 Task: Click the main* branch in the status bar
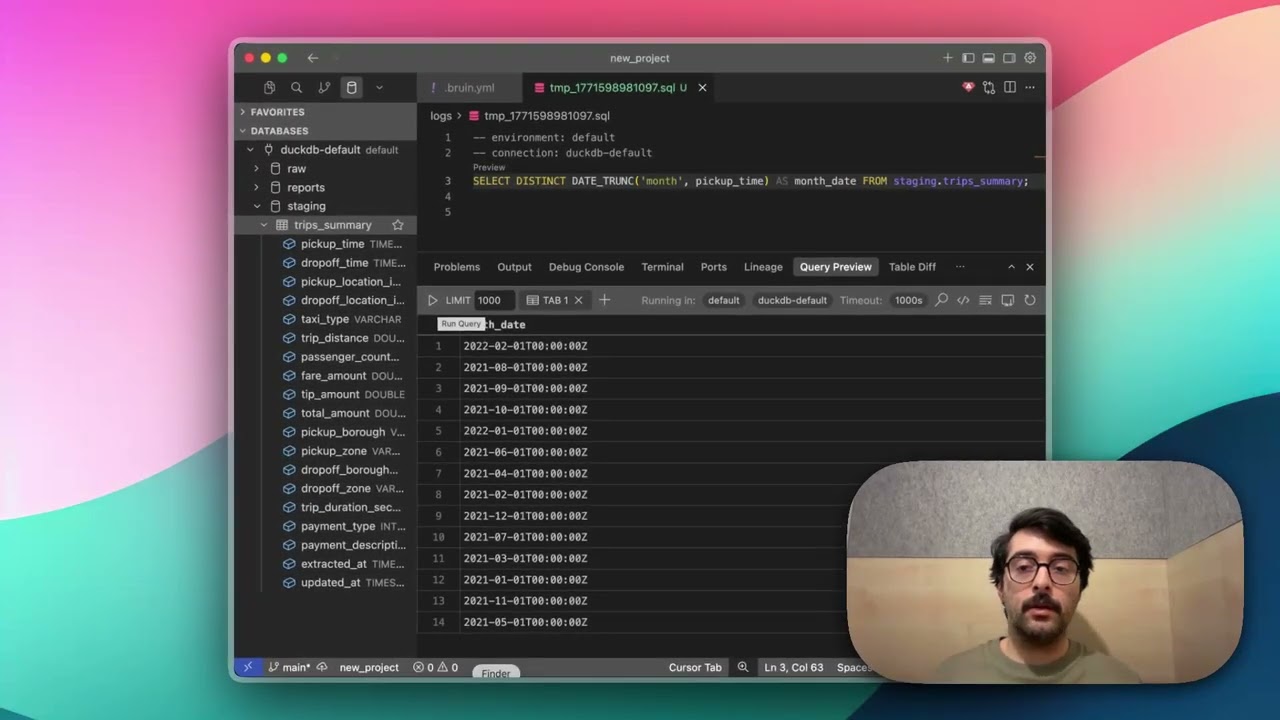pyautogui.click(x=289, y=667)
